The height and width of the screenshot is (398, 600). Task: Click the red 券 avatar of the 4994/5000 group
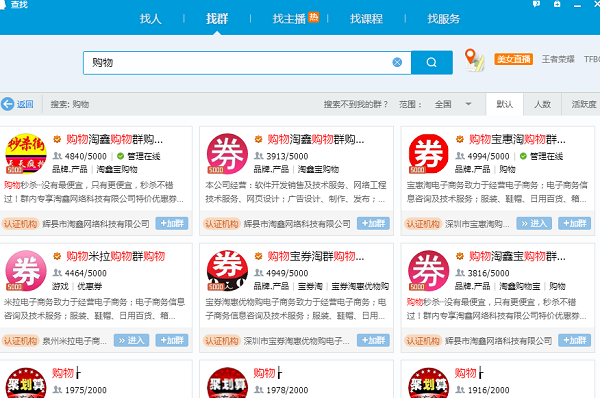429,153
